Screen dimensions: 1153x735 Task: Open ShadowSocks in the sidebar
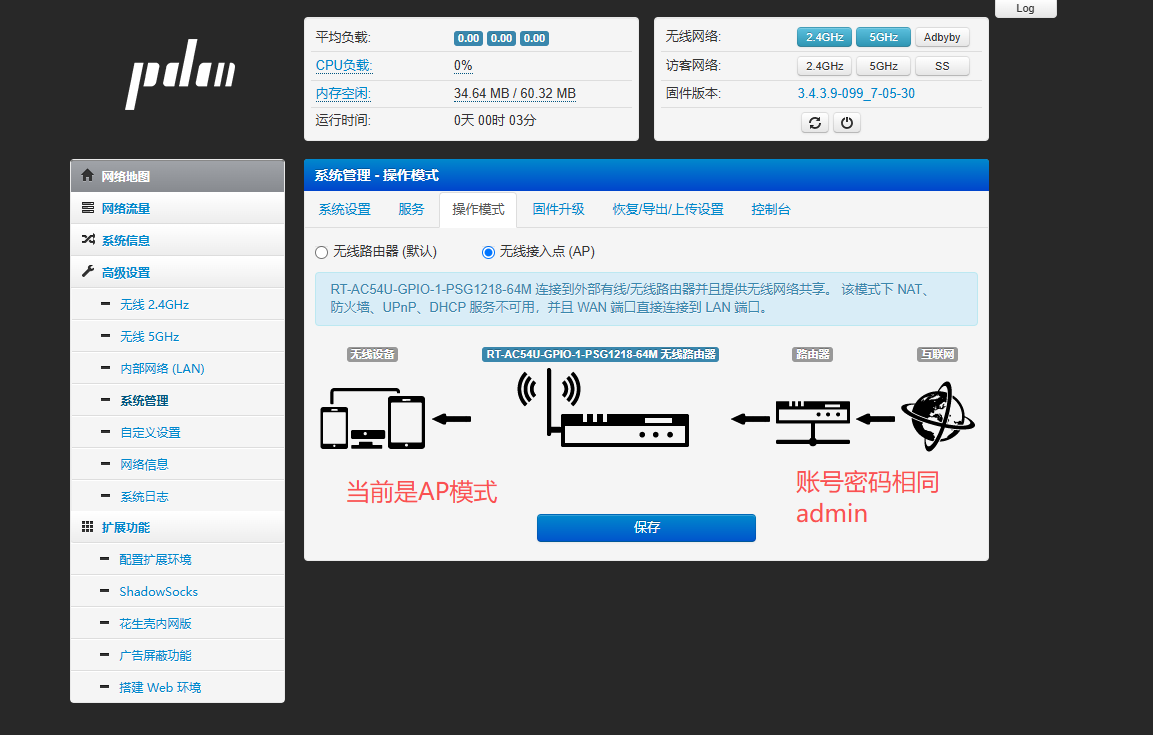pyautogui.click(x=158, y=591)
